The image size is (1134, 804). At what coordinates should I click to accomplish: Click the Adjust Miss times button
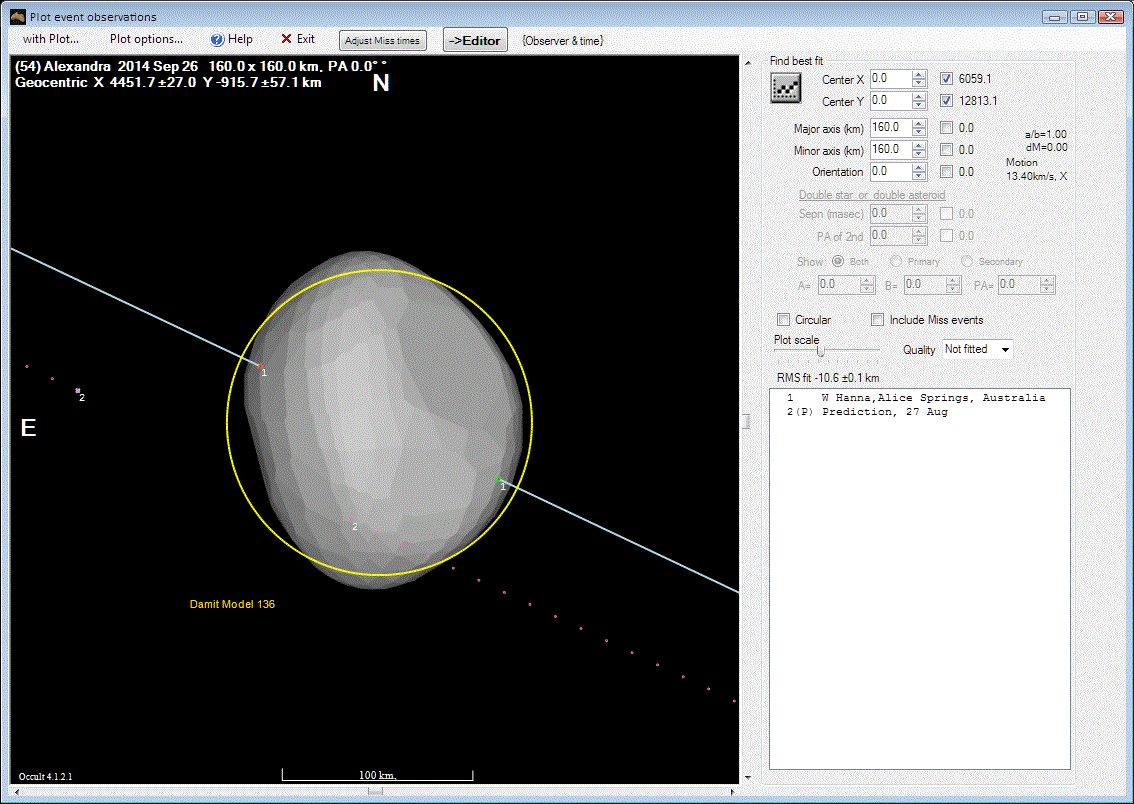point(383,40)
